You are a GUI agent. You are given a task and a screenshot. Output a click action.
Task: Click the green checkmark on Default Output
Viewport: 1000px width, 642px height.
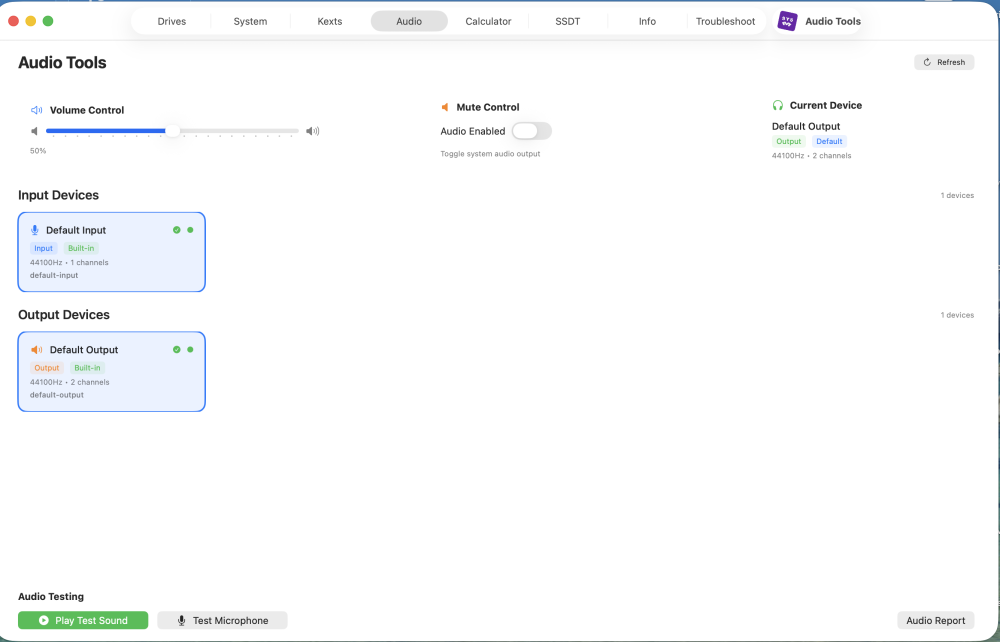(x=177, y=349)
